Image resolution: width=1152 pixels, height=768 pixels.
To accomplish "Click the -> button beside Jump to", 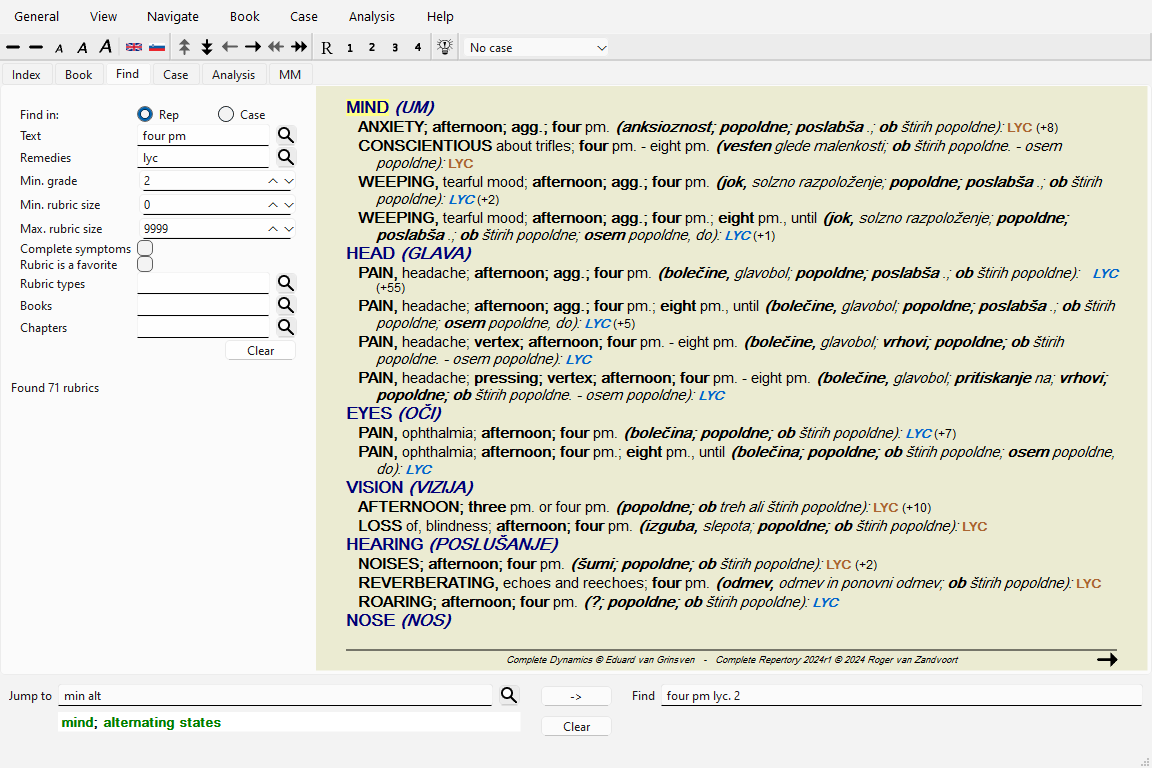I will (576, 696).
